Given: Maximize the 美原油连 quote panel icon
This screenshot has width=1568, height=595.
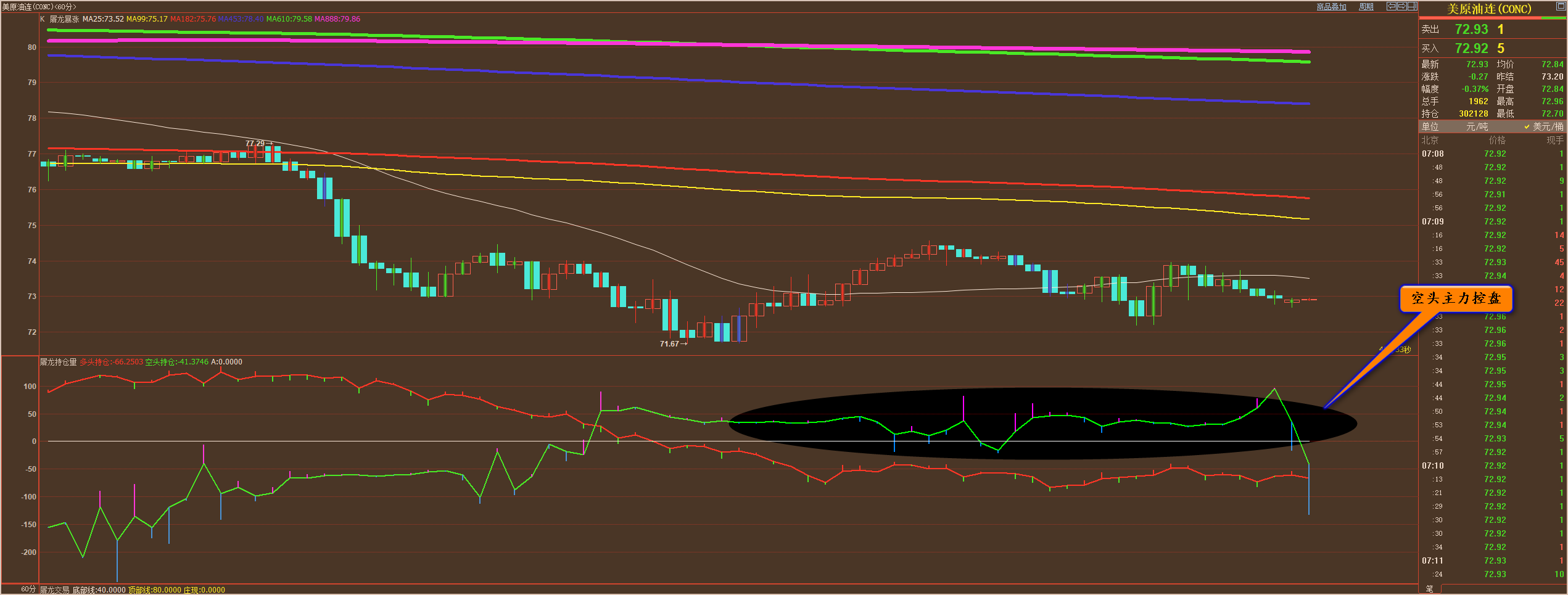Looking at the screenshot, I should click(x=1561, y=6).
